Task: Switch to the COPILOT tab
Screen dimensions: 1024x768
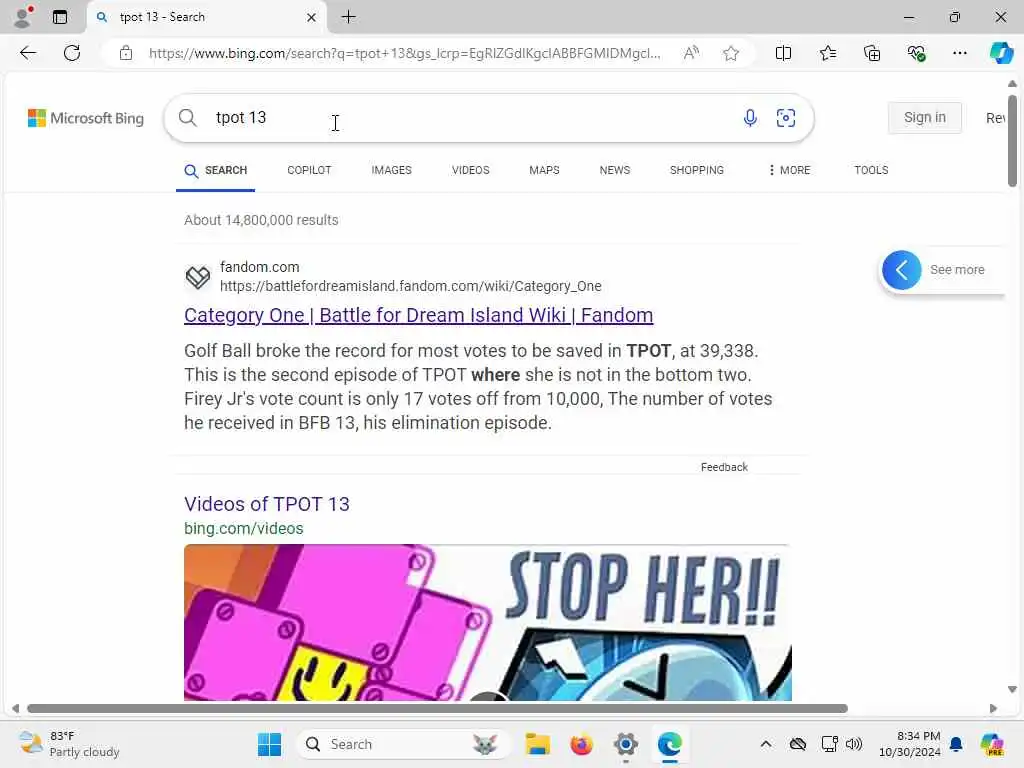Action: tap(309, 170)
